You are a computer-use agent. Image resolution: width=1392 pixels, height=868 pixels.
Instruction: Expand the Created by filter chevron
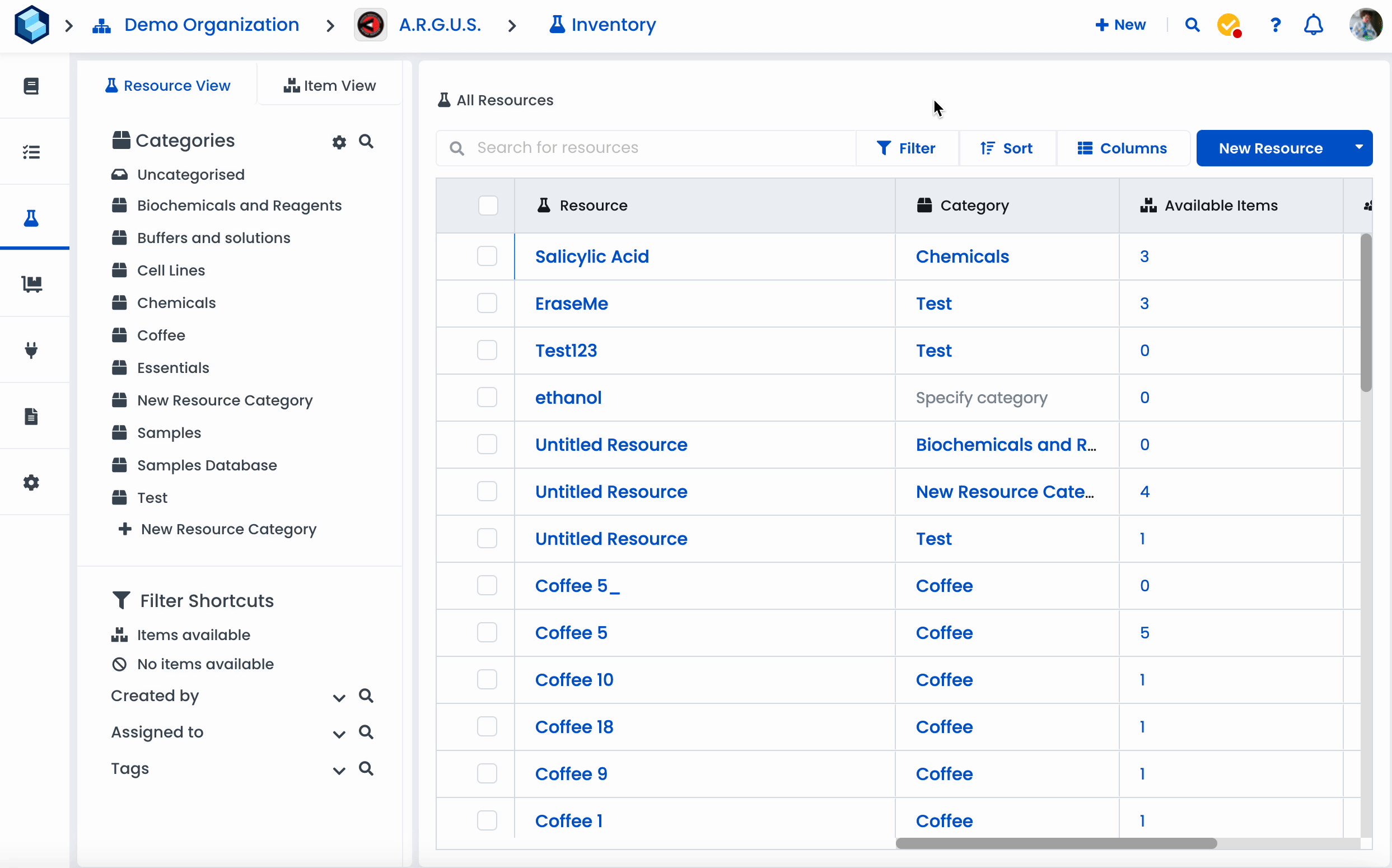point(339,698)
